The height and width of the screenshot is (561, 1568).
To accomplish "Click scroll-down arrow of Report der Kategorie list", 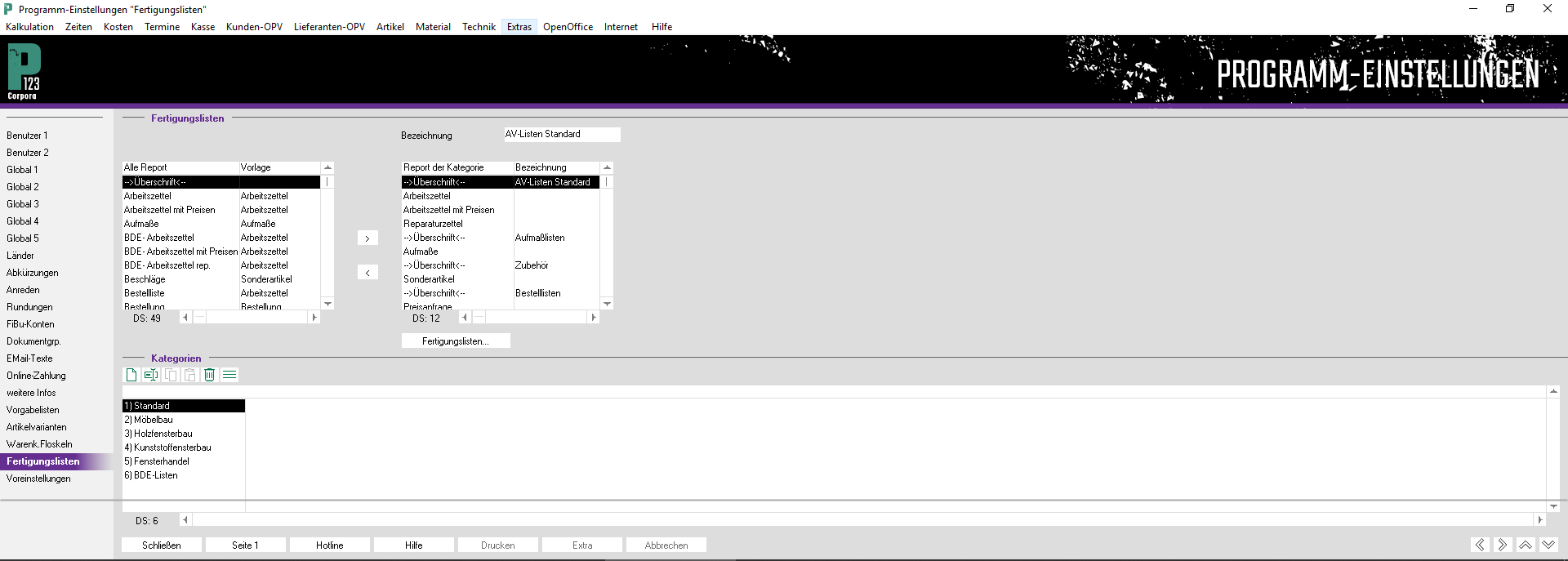I will tap(607, 304).
